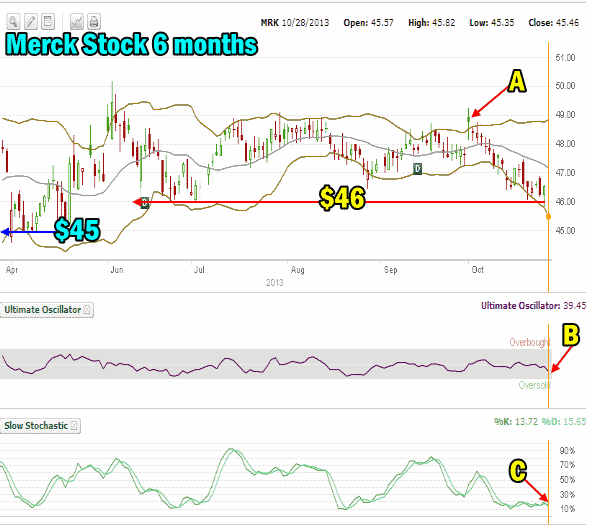The image size is (590, 528).
Task: Click the High: 45.82 value
Action: (x=432, y=23)
